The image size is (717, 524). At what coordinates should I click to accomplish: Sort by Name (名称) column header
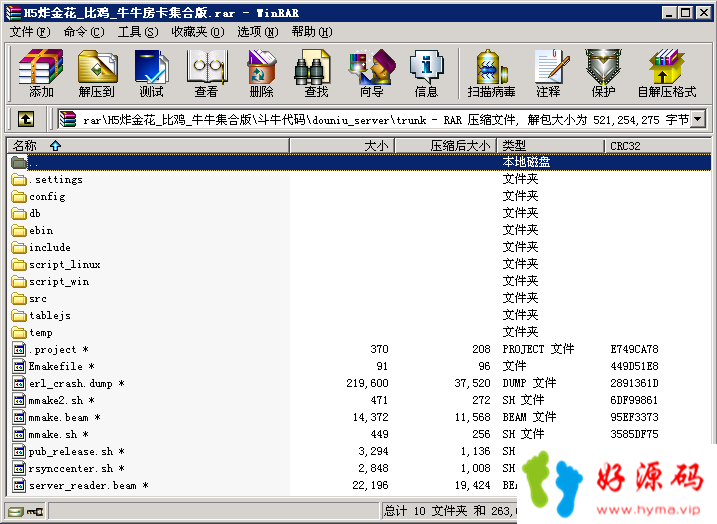pos(148,146)
